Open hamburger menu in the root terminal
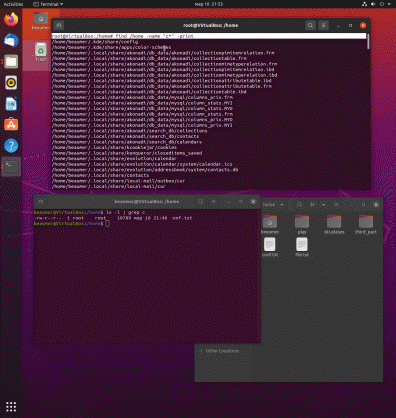The width and height of the screenshot is (396, 418). click(x=323, y=25)
